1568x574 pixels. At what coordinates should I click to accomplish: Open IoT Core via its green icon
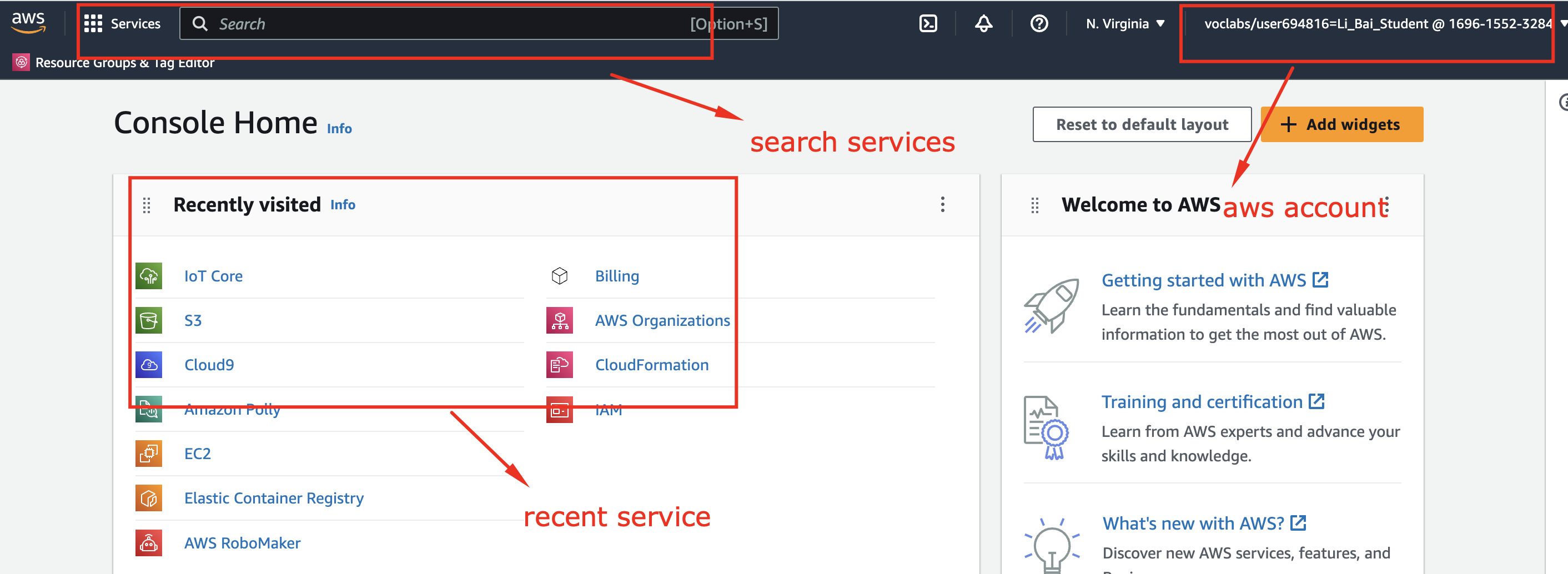click(148, 275)
